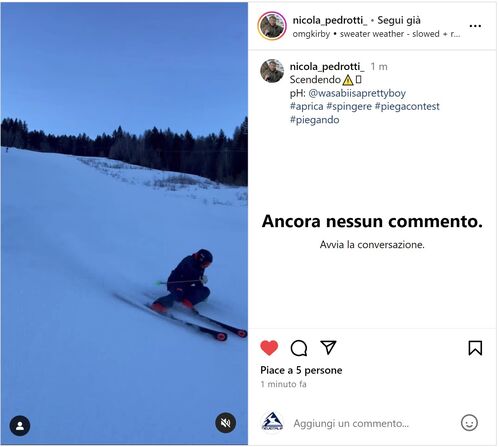Open the #piegacontest hashtag

(407, 106)
